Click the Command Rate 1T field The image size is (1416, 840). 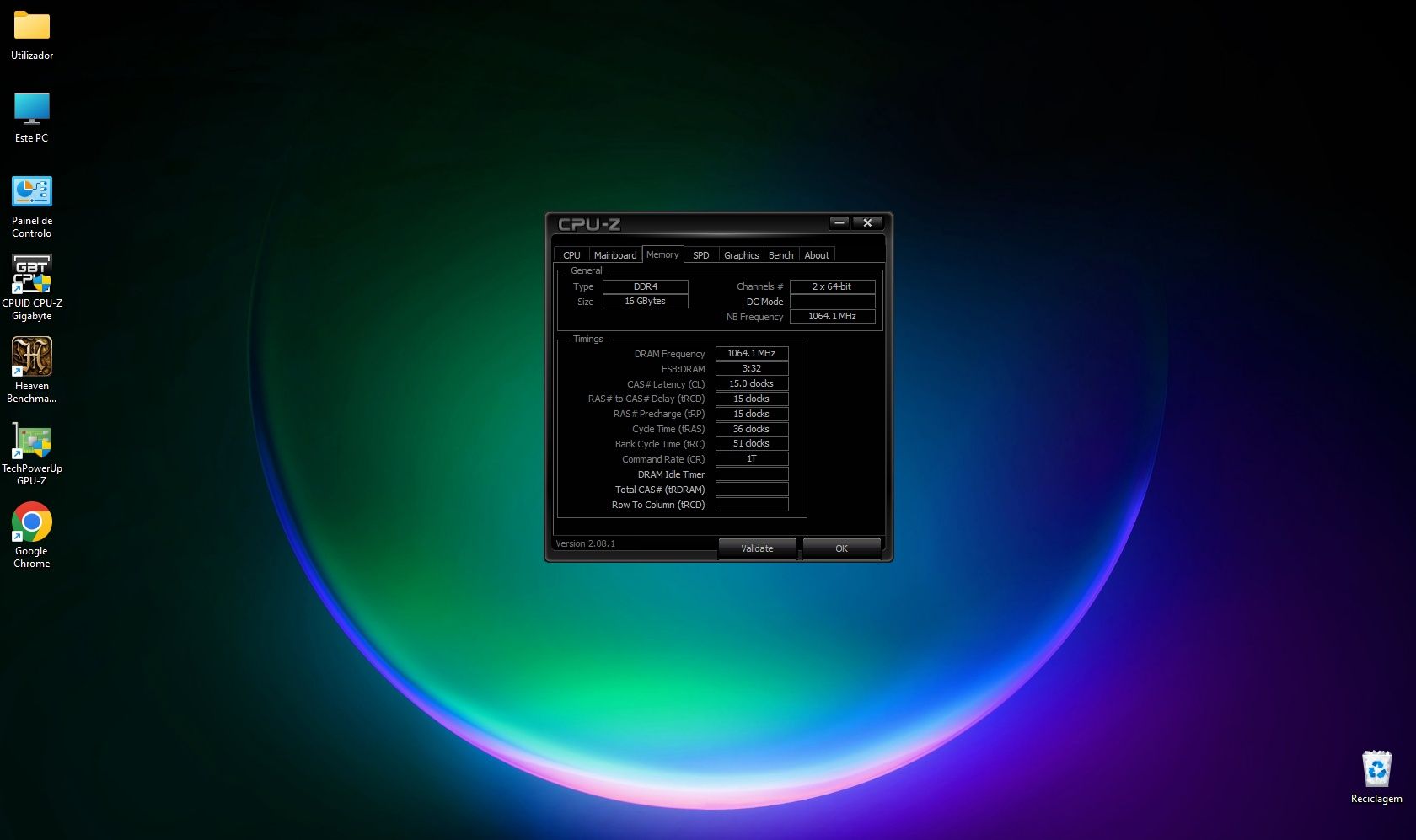pos(752,459)
